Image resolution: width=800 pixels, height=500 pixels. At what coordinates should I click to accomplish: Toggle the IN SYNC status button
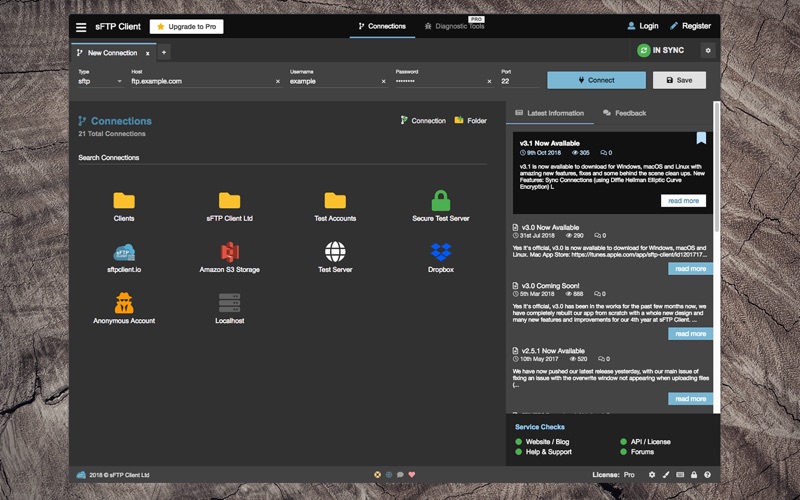point(662,51)
